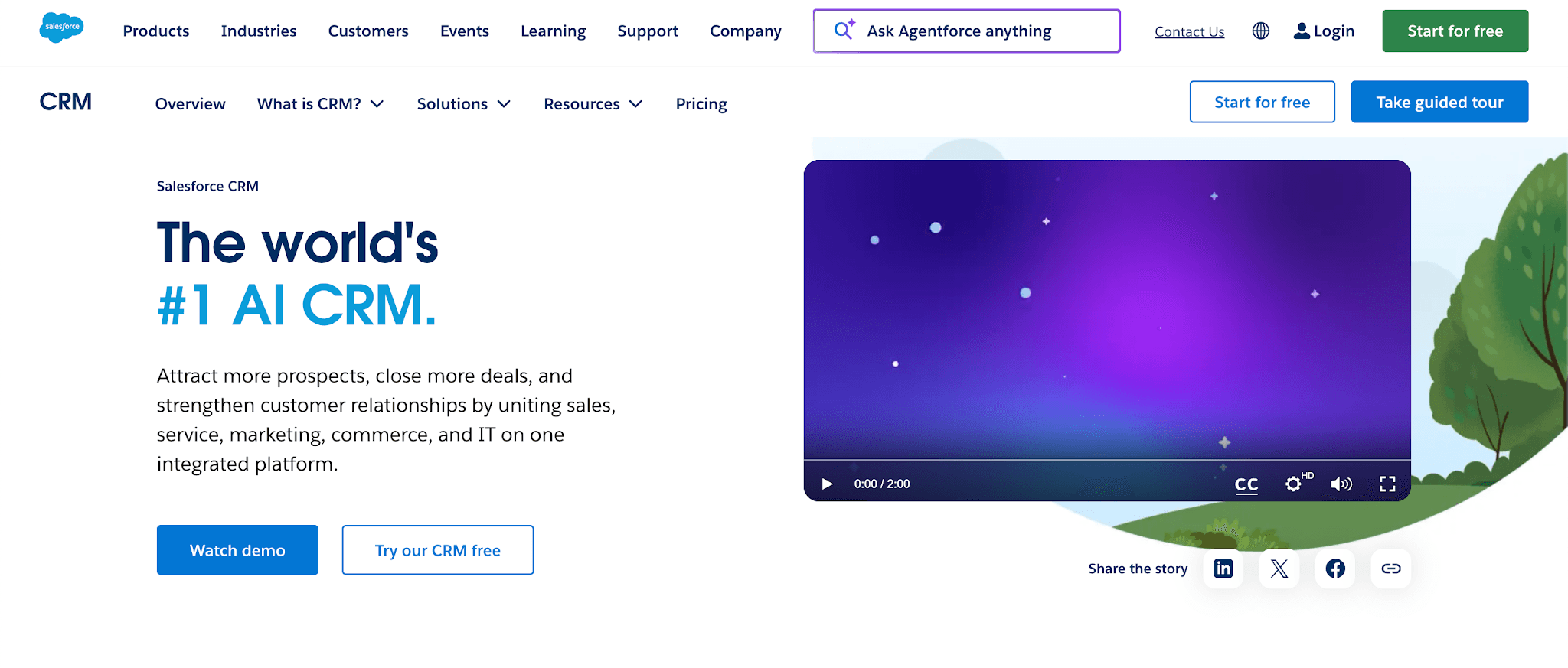Play the video
Image resolution: width=1568 pixels, height=668 pixels.
coord(827,484)
